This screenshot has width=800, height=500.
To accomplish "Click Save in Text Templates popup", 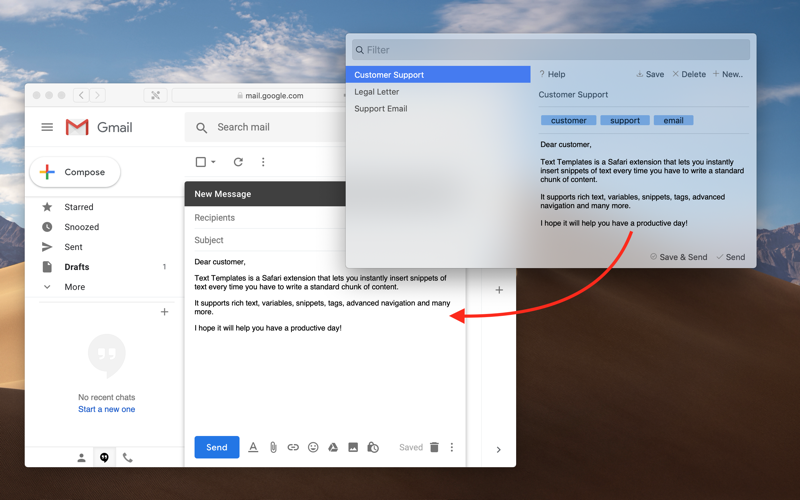I will coord(650,74).
